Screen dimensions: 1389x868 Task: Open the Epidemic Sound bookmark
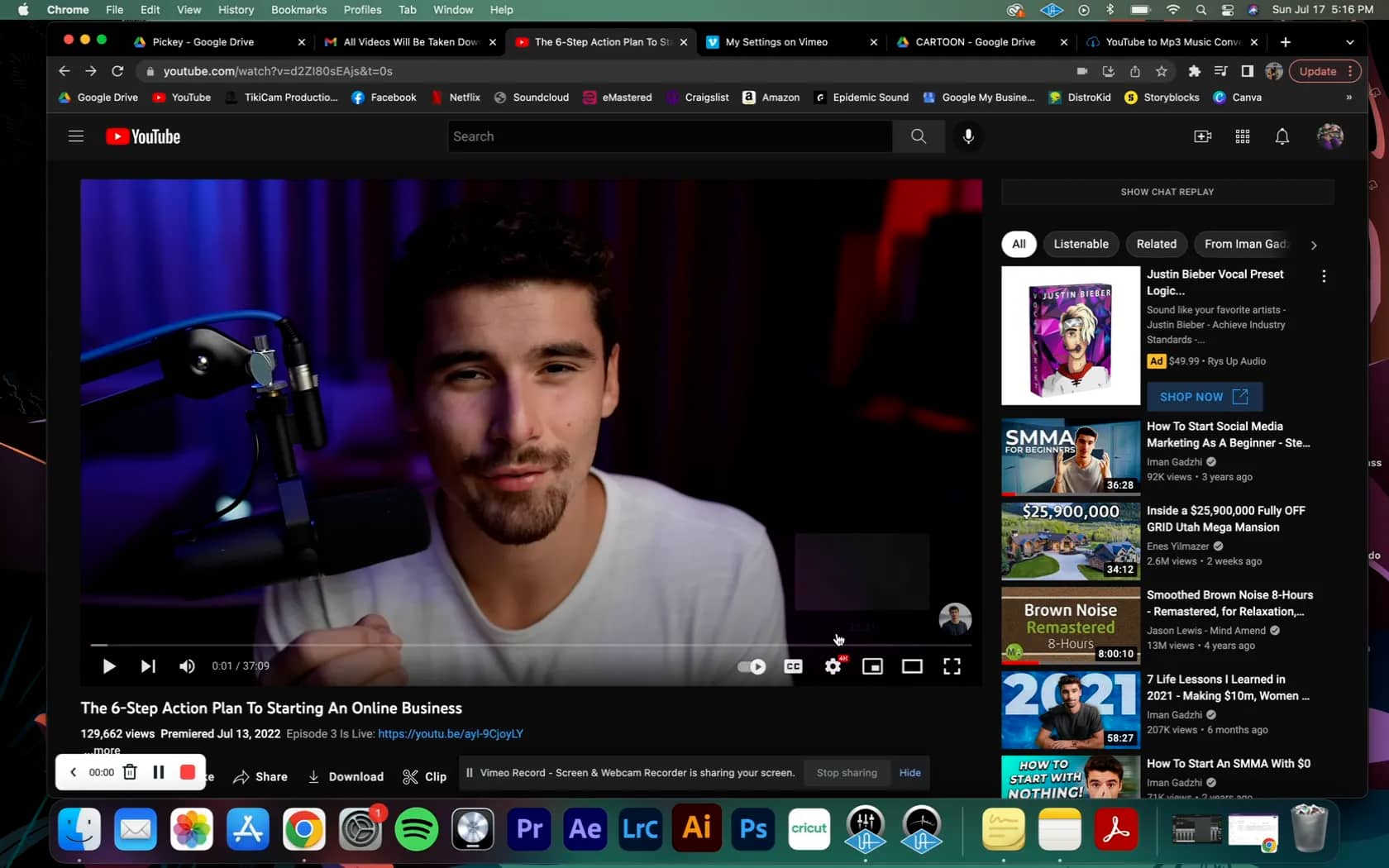click(861, 98)
